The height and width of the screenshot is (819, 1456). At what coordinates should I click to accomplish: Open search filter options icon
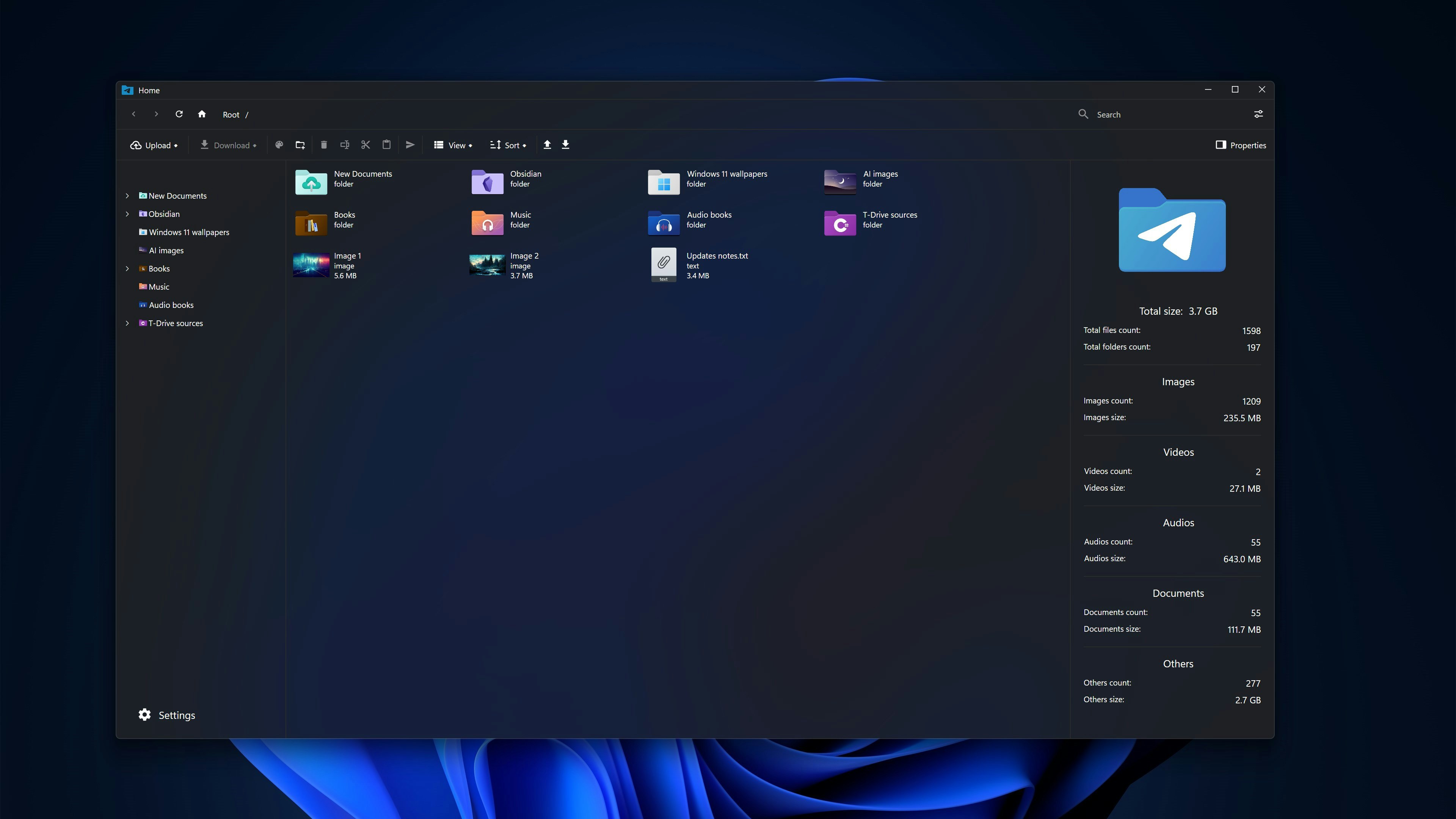coord(1258,114)
